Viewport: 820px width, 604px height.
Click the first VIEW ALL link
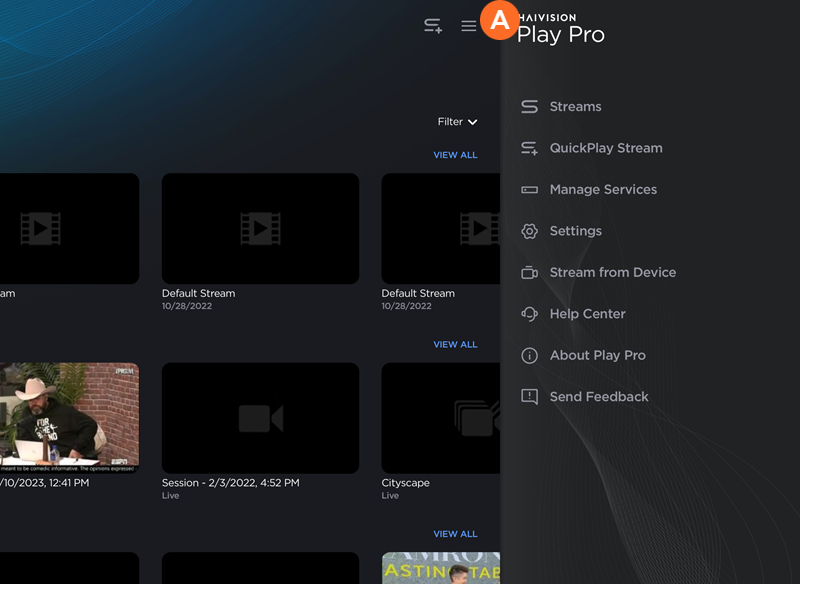coord(455,155)
